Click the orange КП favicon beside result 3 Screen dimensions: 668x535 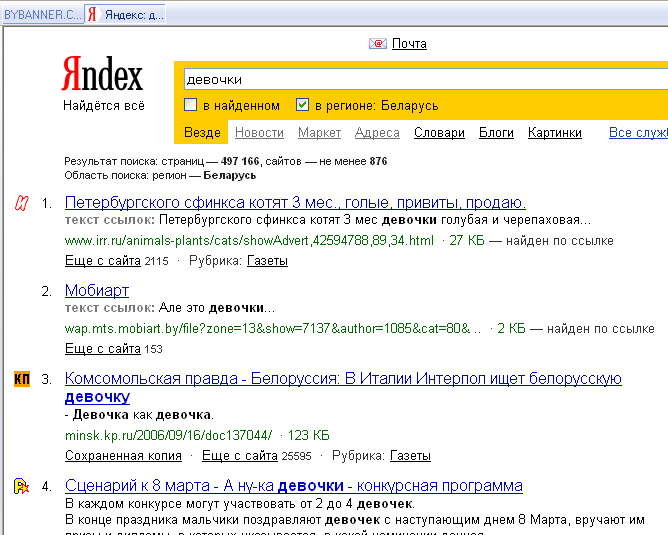pos(22,379)
